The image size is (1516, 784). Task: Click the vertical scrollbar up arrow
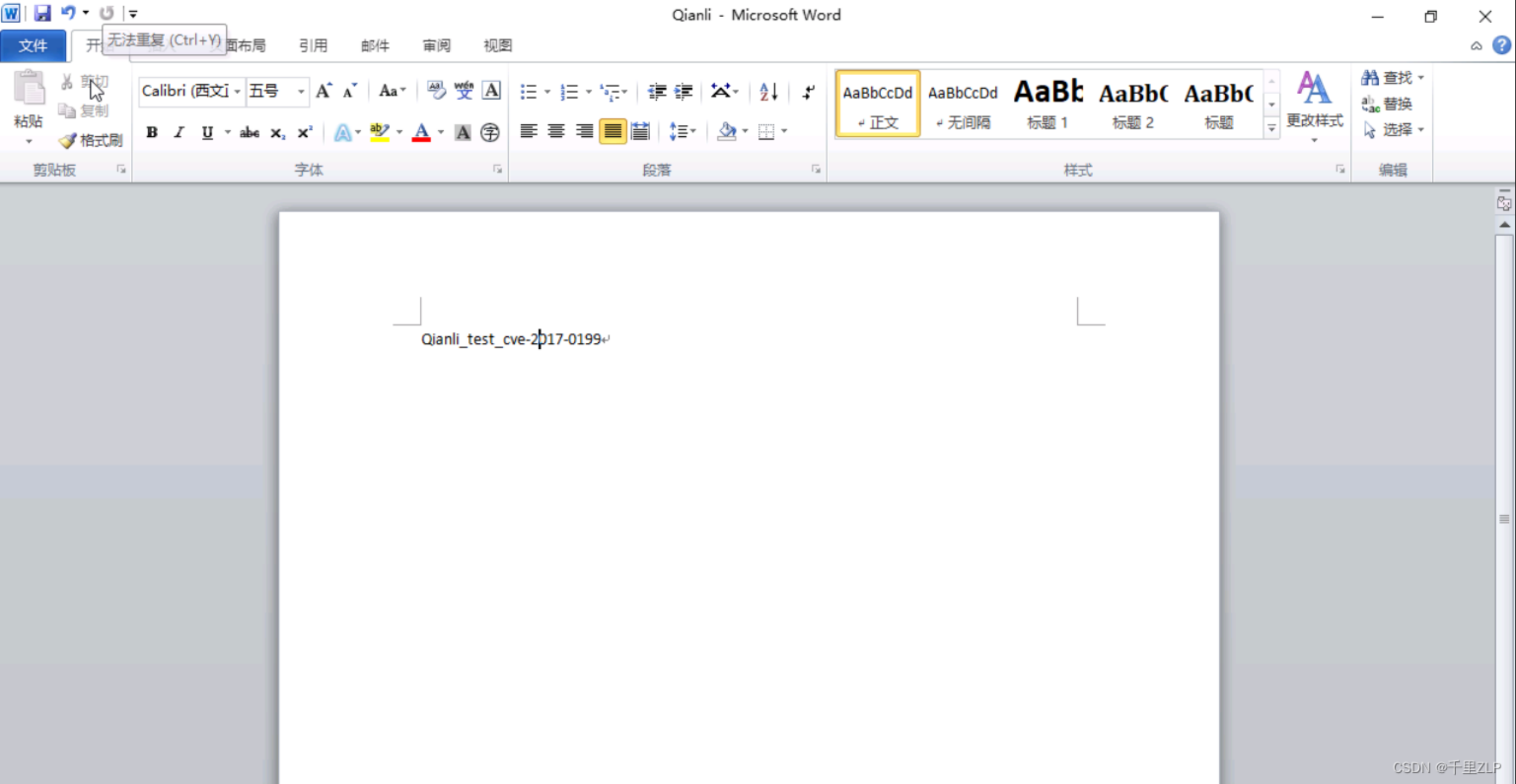tap(1504, 225)
